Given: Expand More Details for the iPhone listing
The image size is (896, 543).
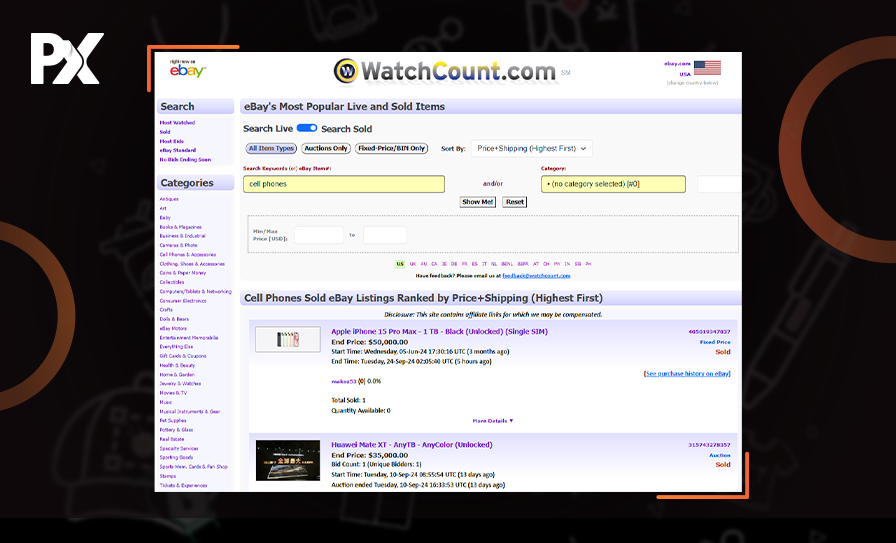Looking at the screenshot, I should click(493, 421).
